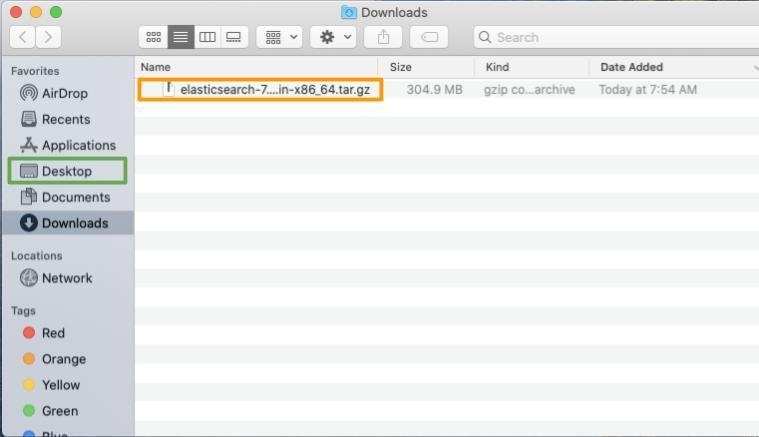
Task: Close the Finder window with the red button
Action: coord(16,12)
